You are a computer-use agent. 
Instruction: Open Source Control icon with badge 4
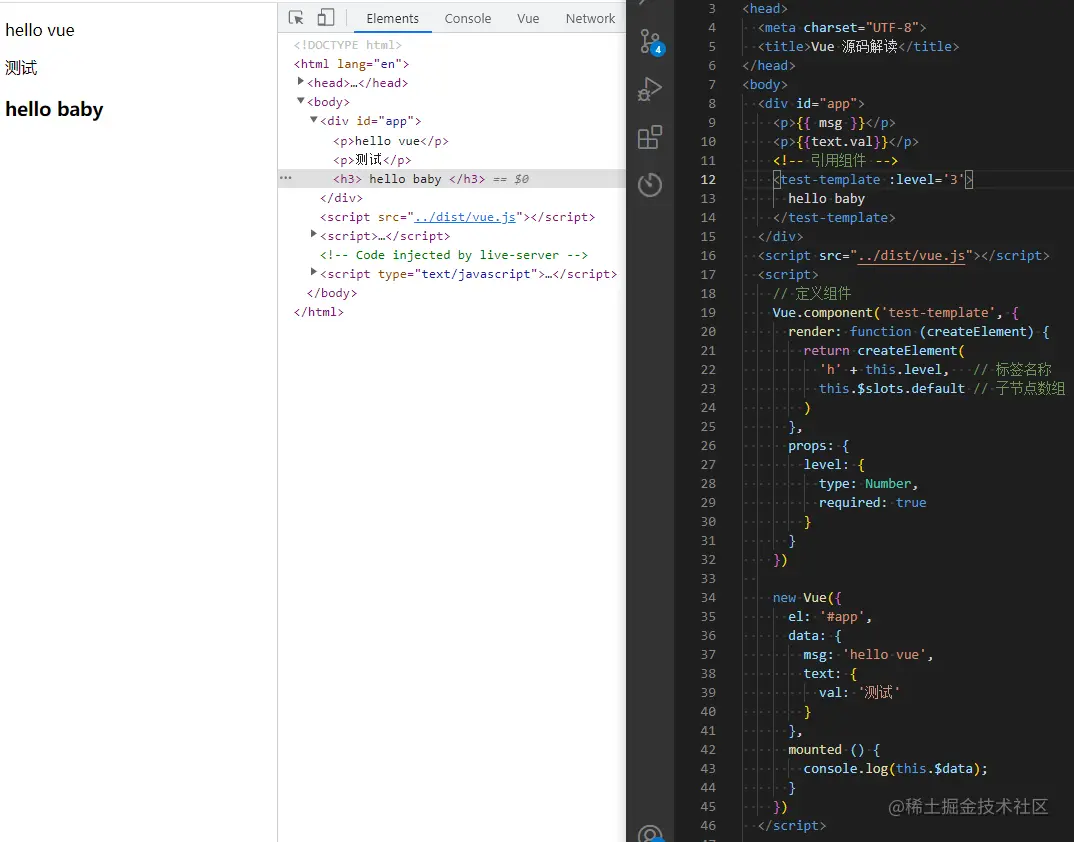point(651,43)
